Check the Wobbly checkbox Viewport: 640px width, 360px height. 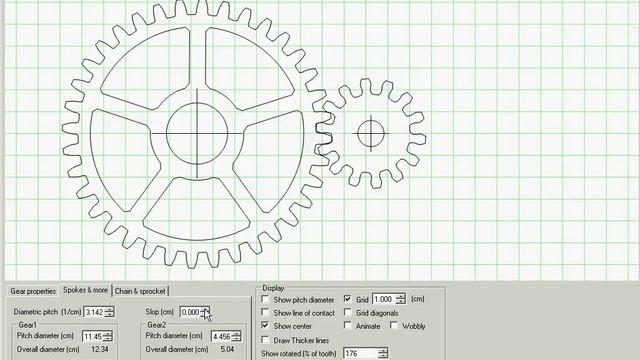(x=393, y=326)
